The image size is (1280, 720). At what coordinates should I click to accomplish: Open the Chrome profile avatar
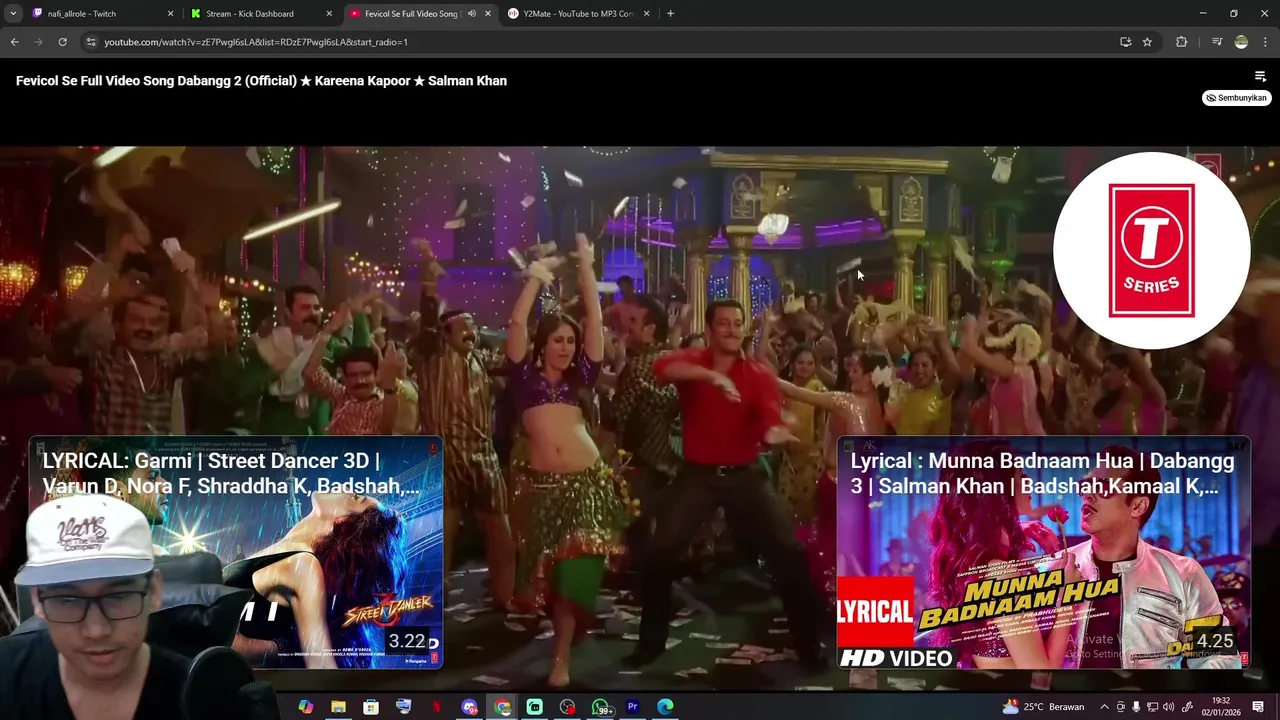[x=1241, y=42]
